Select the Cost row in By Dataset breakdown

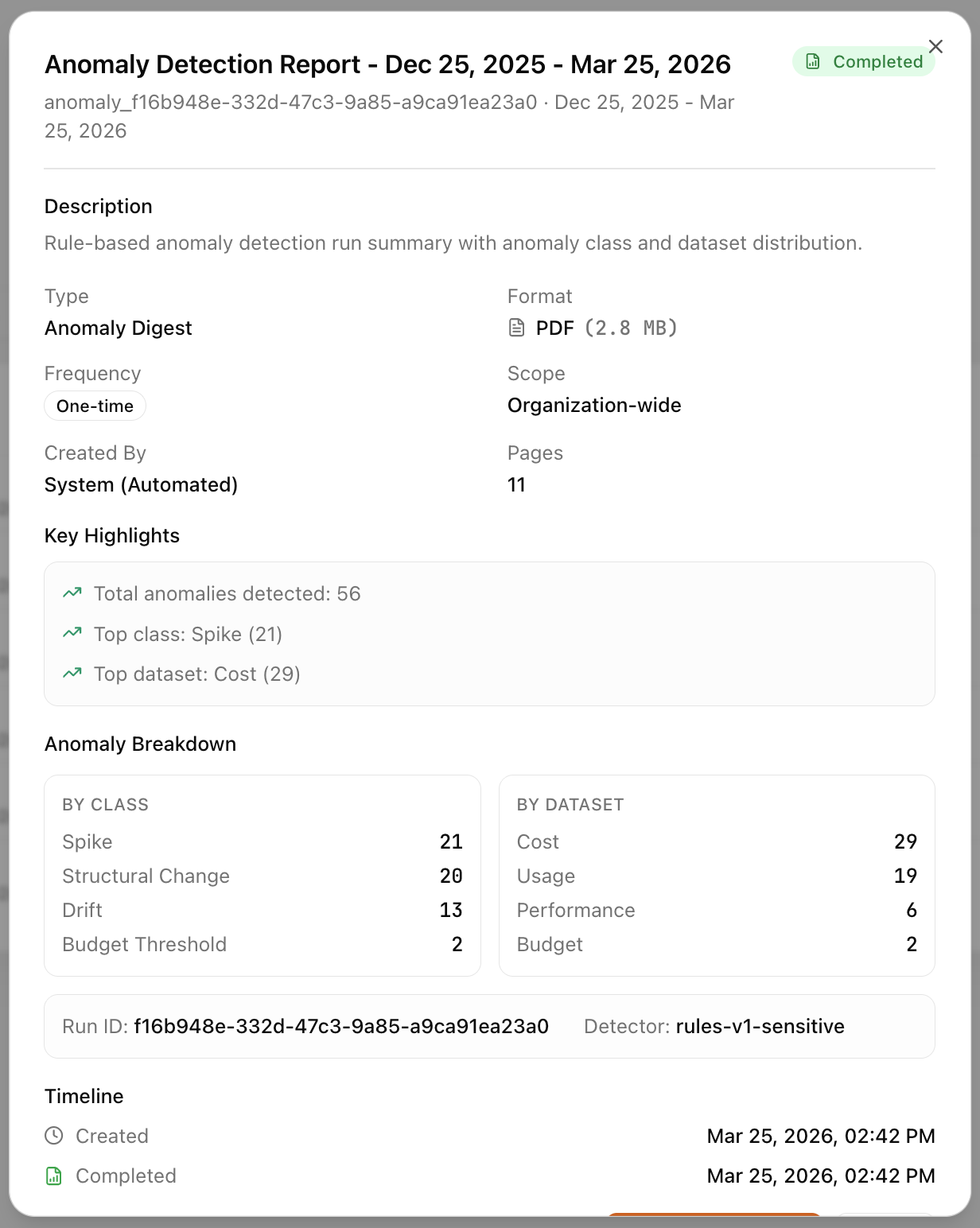pyautogui.click(x=716, y=841)
